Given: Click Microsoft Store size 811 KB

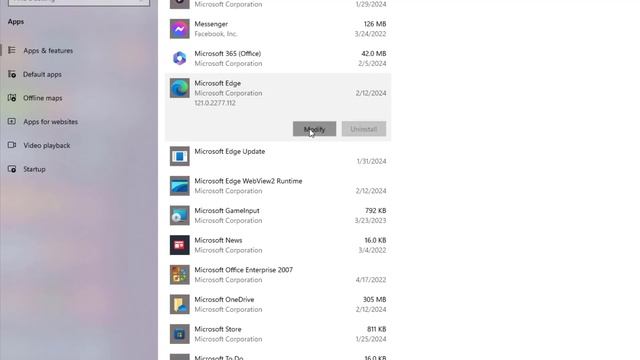Looking at the screenshot, I should click(x=376, y=329).
